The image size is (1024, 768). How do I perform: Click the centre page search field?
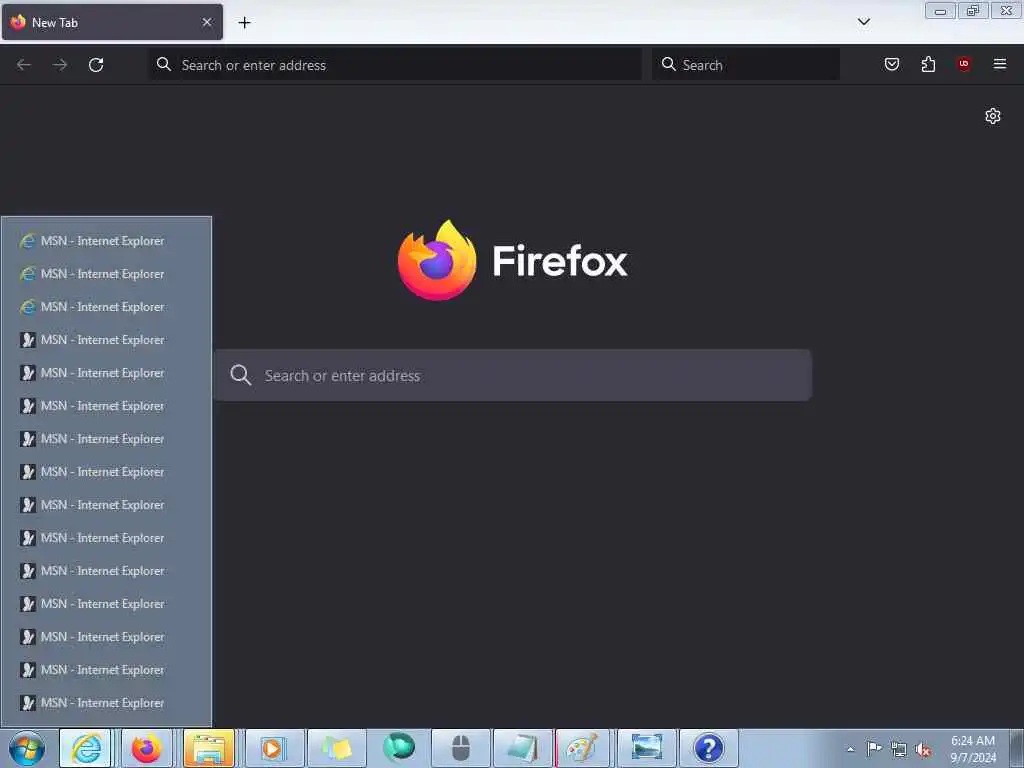[x=513, y=376]
